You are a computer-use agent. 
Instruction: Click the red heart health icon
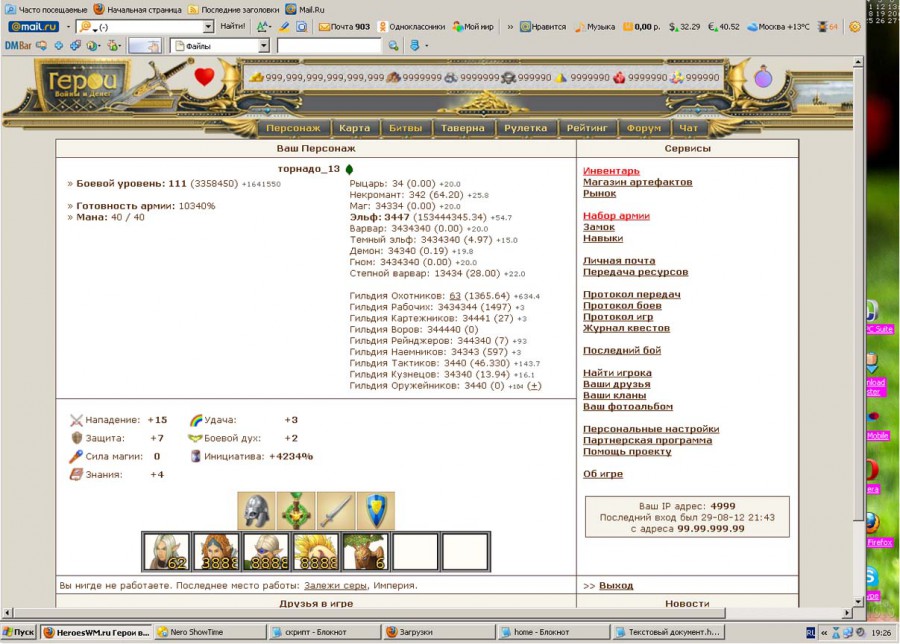point(205,78)
